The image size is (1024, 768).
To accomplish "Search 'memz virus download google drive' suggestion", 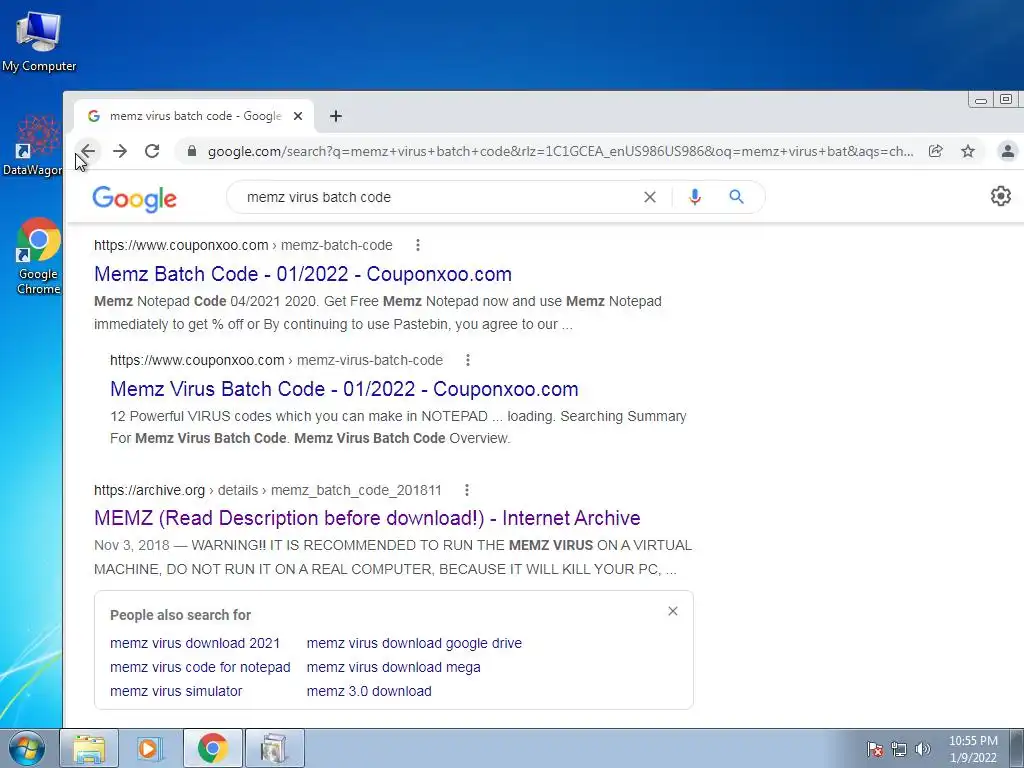I will coord(414,643).
